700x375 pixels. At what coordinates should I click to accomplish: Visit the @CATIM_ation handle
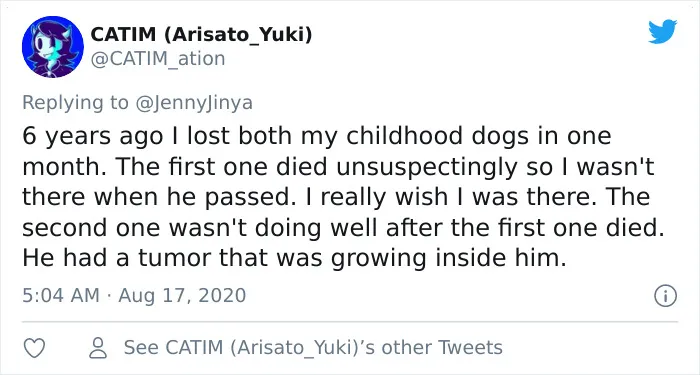(x=158, y=58)
